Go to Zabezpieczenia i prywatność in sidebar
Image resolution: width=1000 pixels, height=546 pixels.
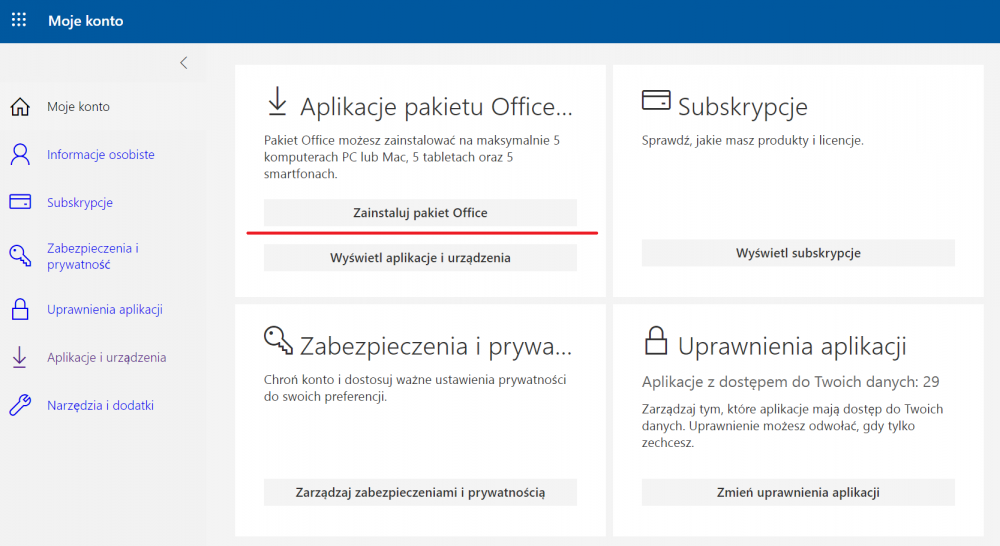(x=92, y=256)
